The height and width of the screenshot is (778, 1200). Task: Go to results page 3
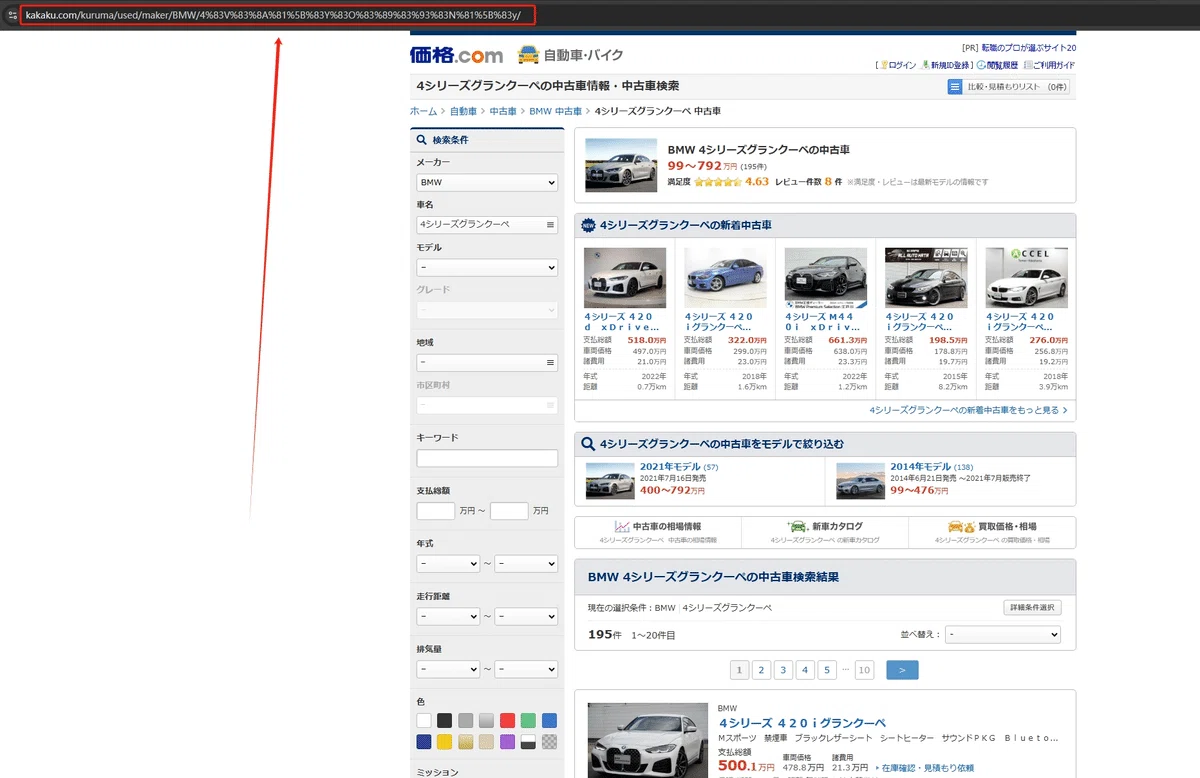pos(783,670)
